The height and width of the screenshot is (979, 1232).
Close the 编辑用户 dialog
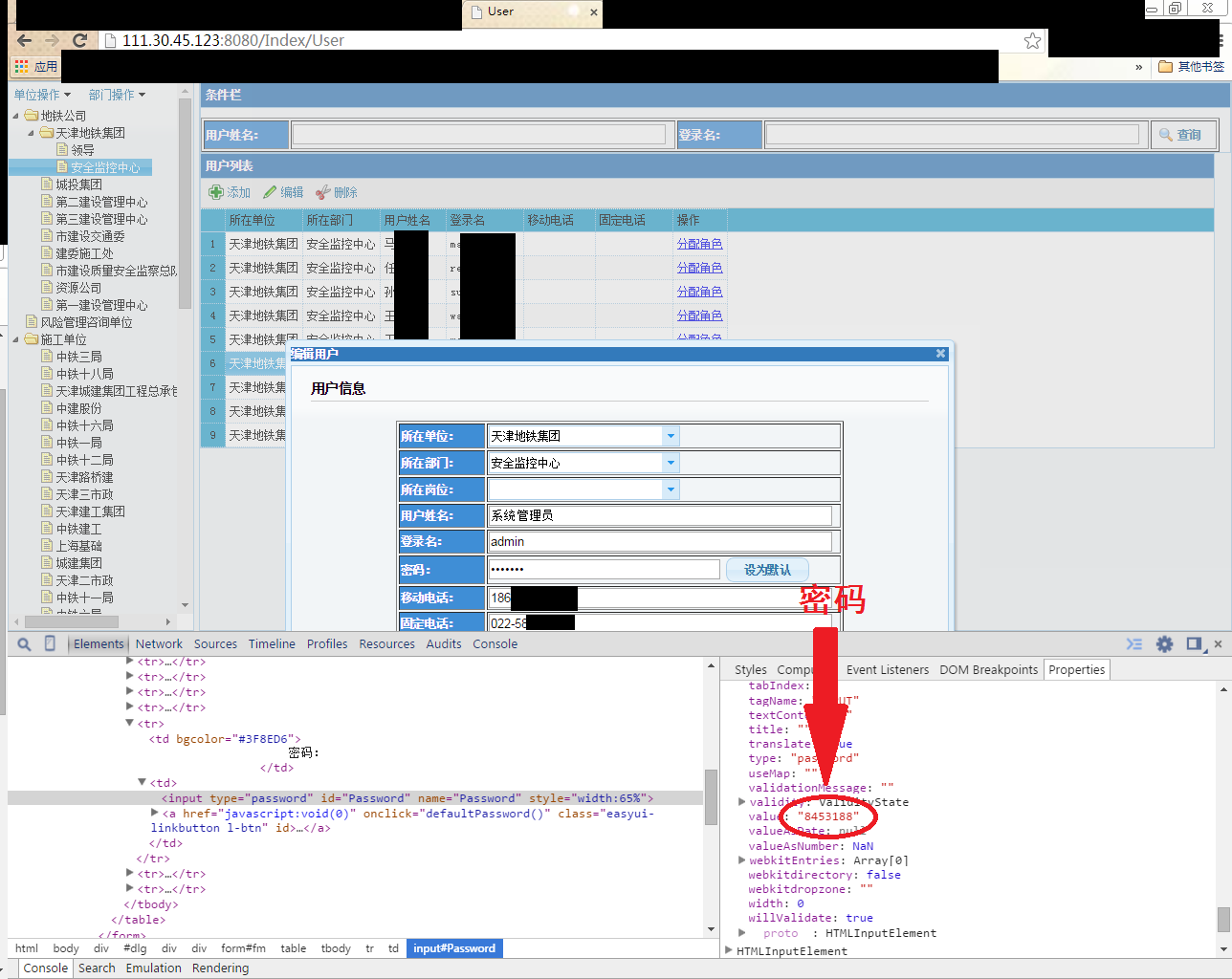pos(940,354)
